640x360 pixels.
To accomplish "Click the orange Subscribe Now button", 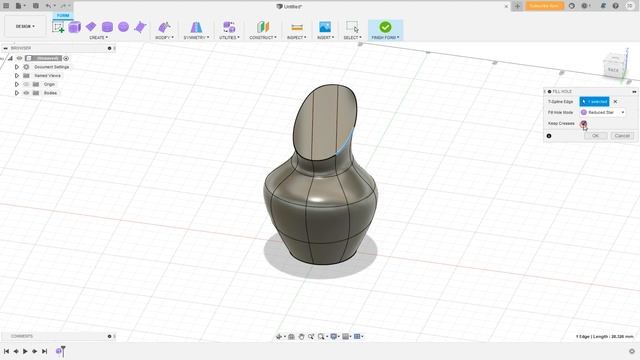I will point(544,6).
